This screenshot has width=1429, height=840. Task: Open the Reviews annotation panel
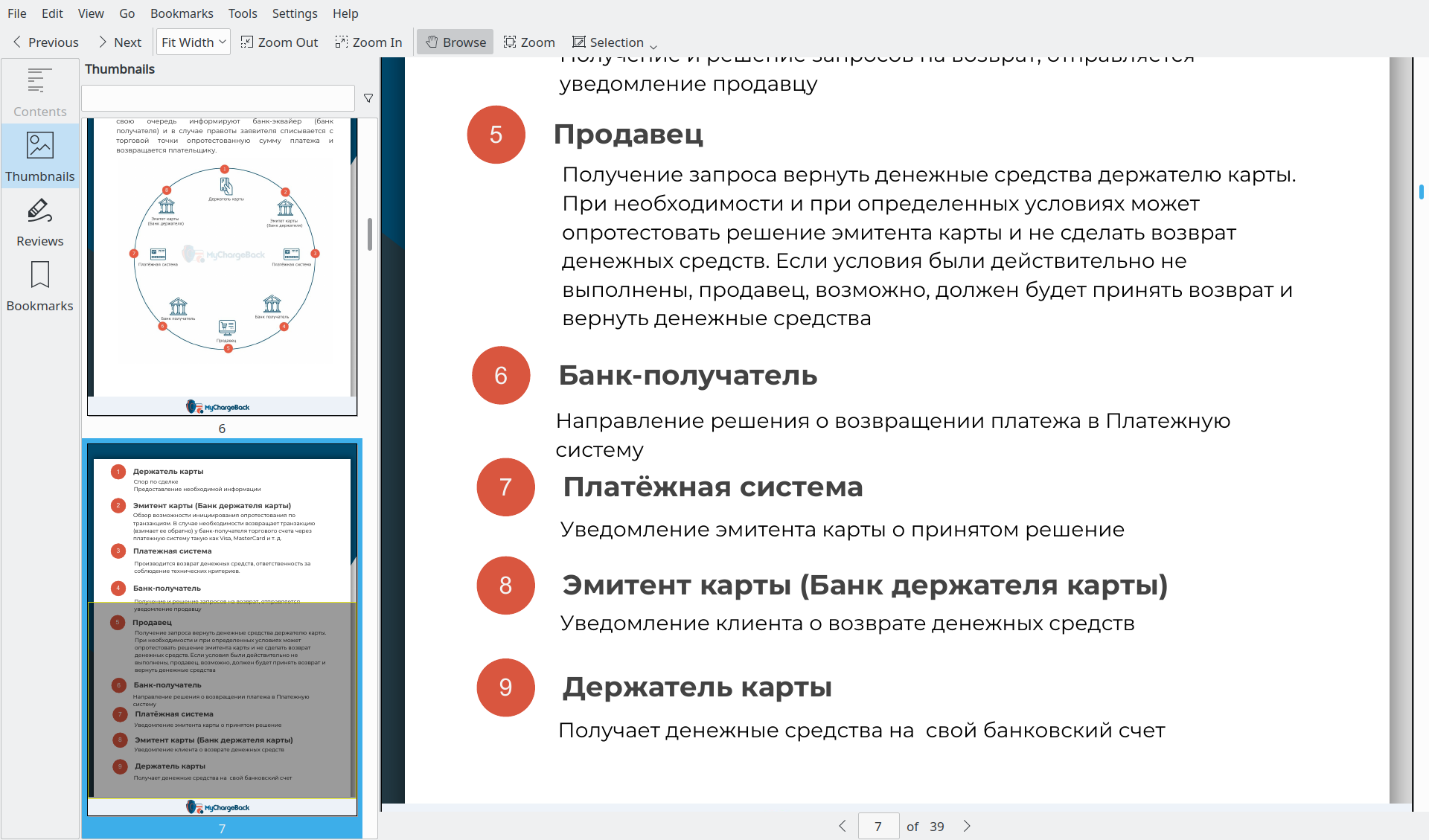tap(39, 222)
